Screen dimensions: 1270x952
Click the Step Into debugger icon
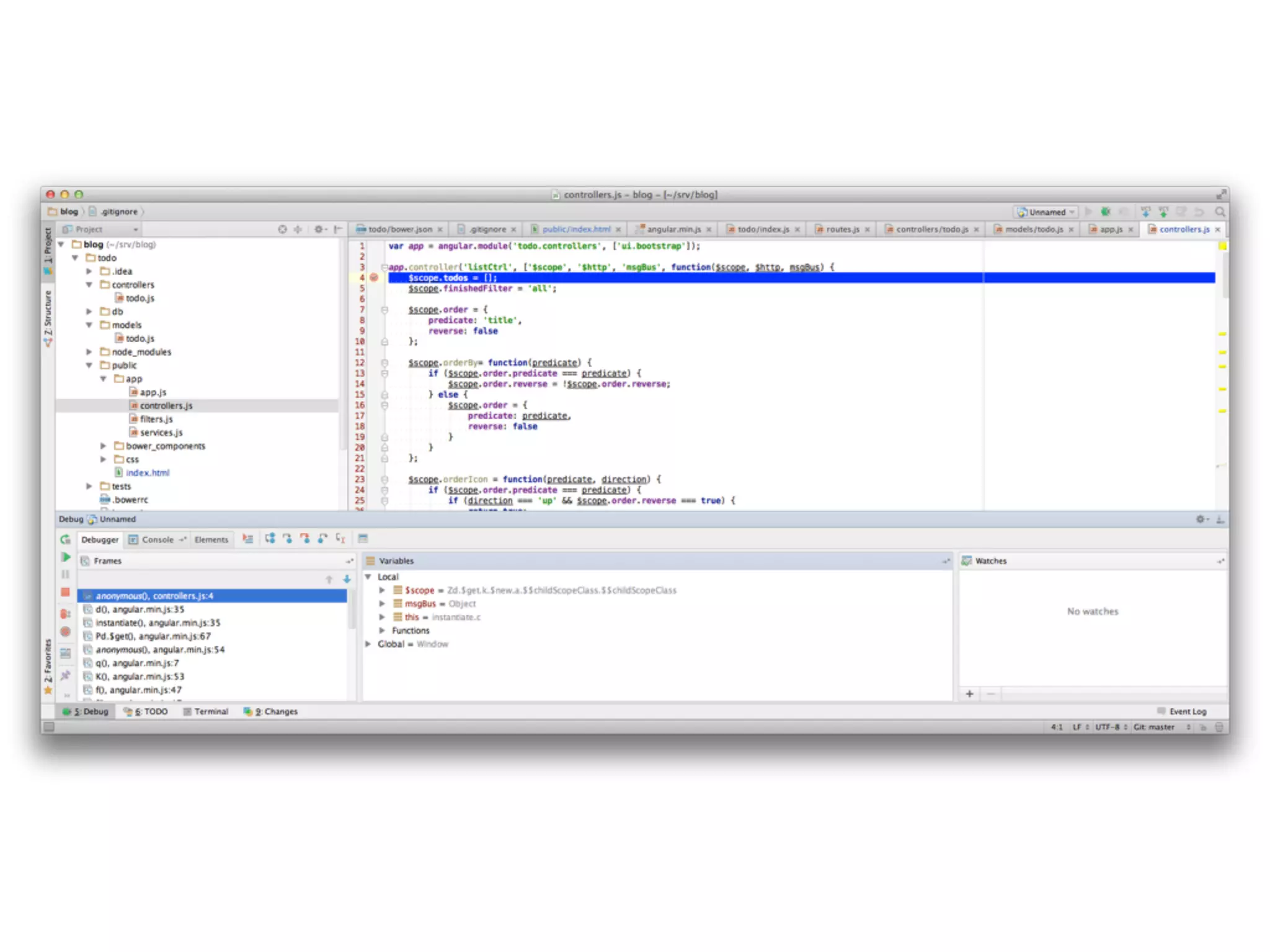pos(288,539)
